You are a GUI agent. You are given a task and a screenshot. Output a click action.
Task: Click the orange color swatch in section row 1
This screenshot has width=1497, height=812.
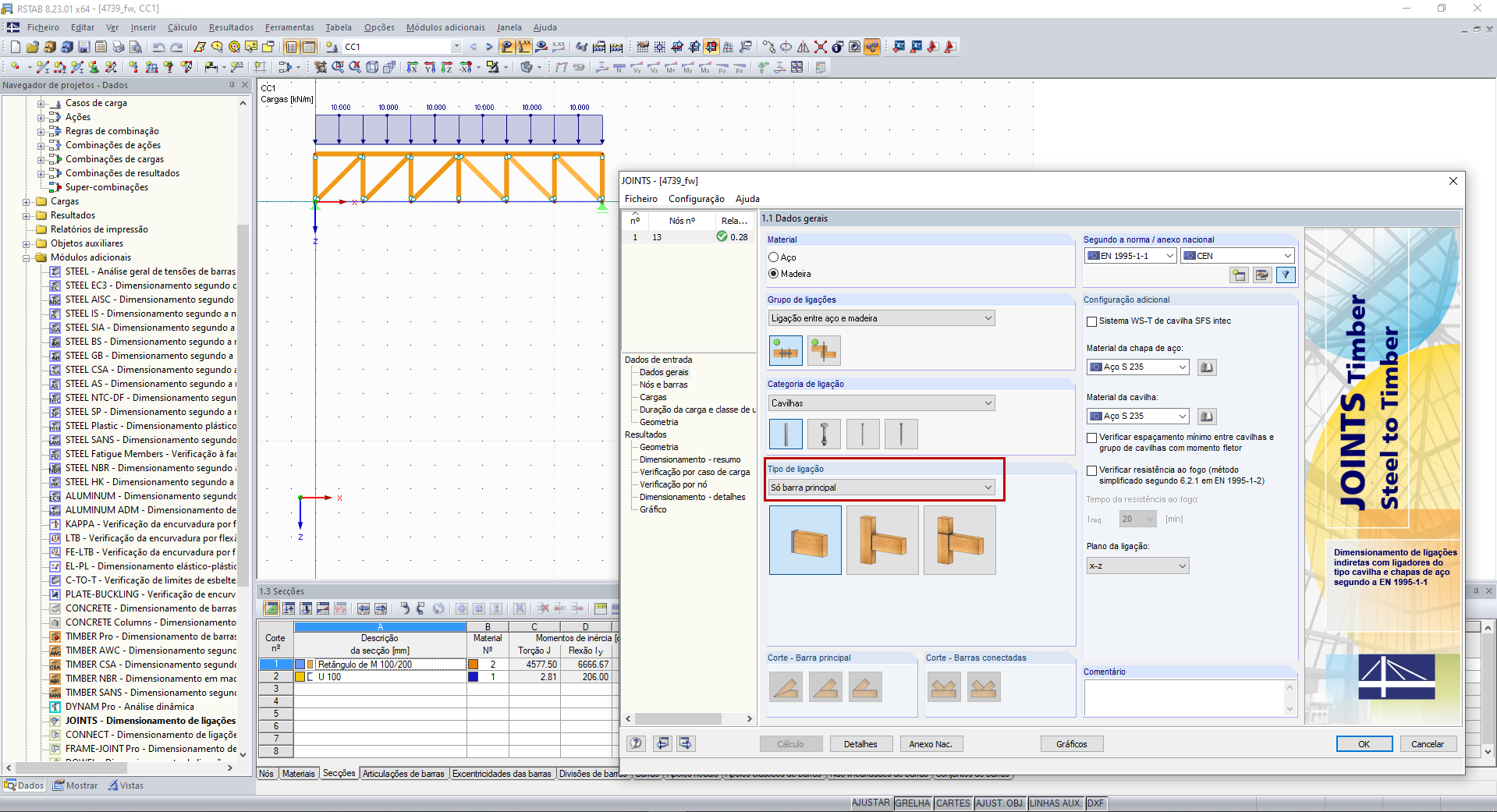click(x=473, y=665)
